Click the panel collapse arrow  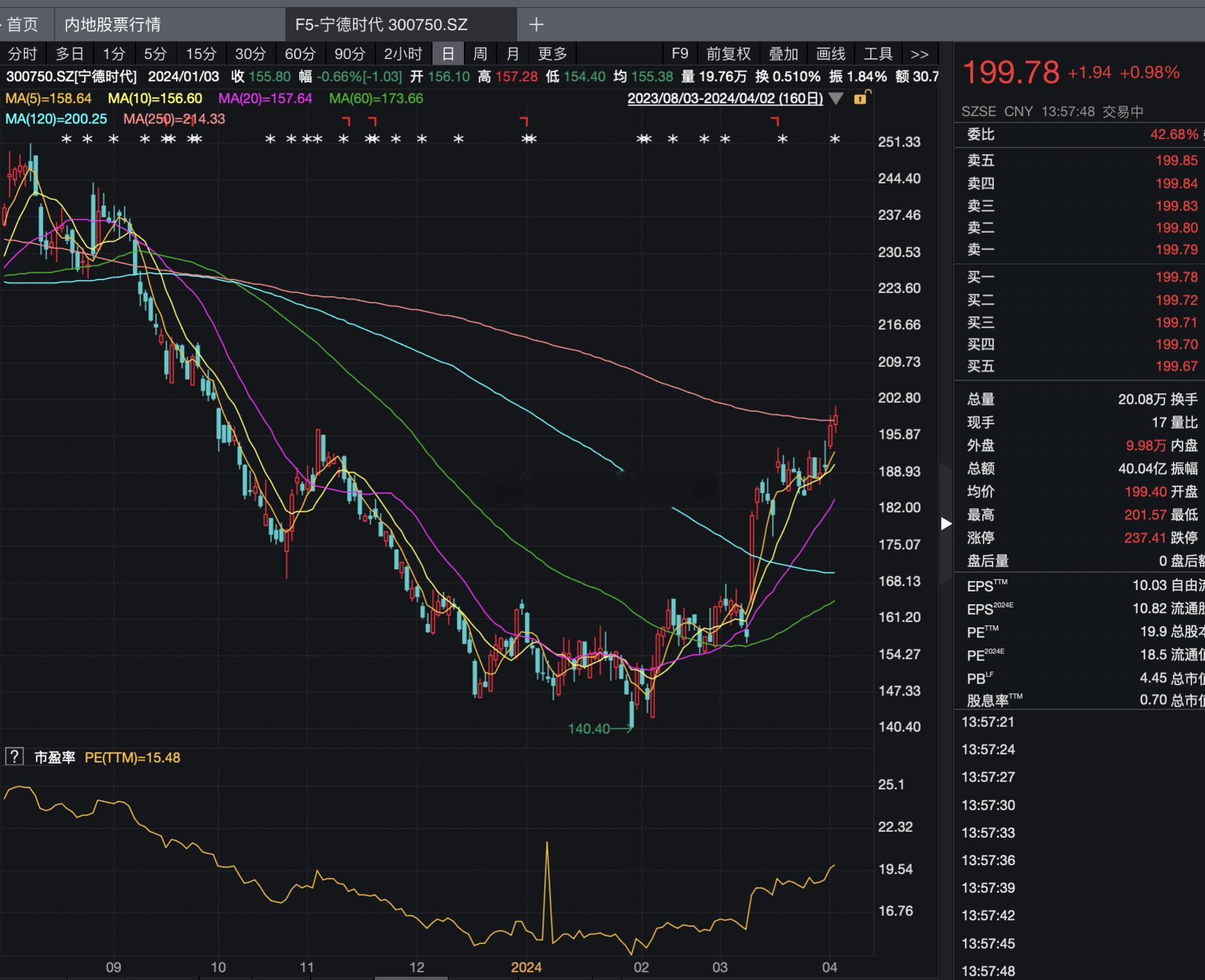(x=946, y=523)
